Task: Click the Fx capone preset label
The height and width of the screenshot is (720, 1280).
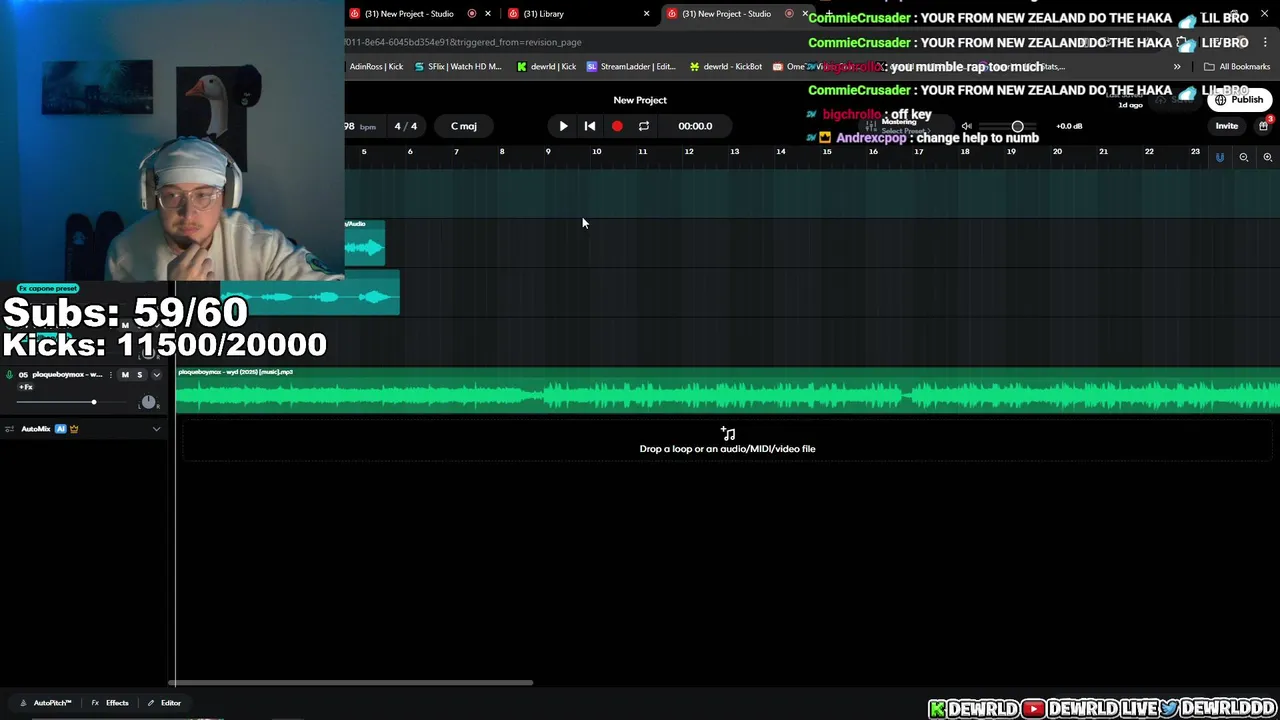Action: (x=47, y=288)
